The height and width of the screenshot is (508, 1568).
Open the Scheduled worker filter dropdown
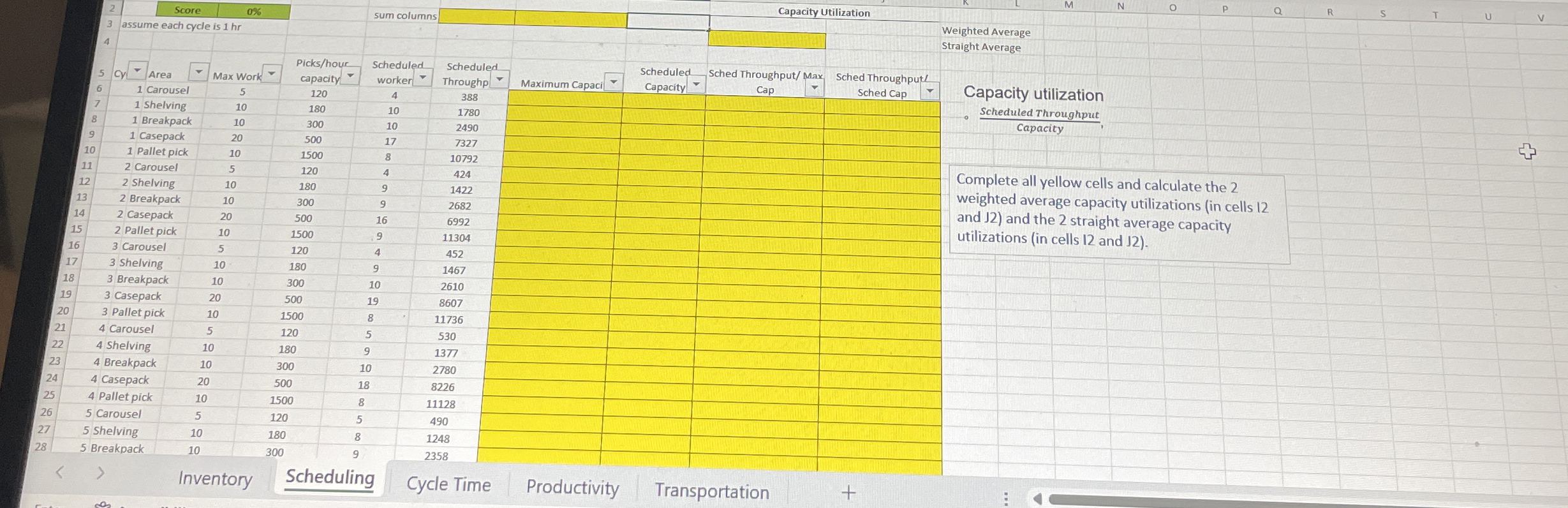click(x=422, y=78)
